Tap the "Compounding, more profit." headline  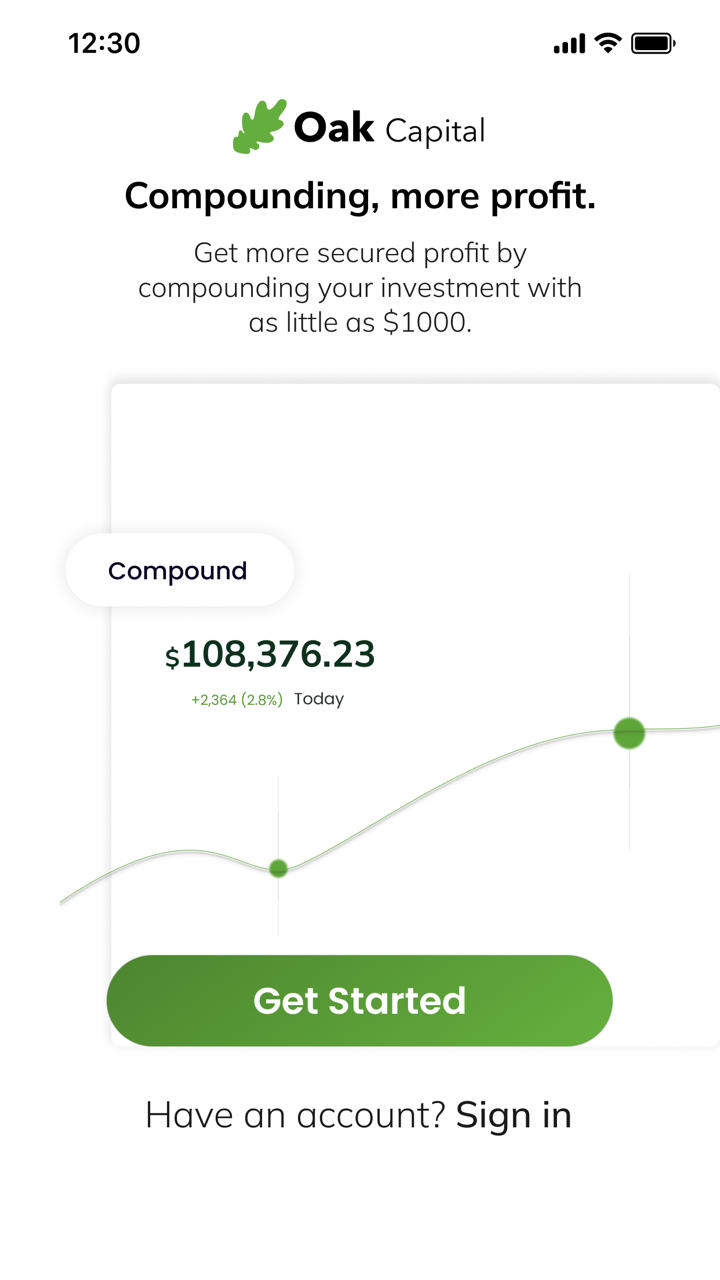click(360, 196)
